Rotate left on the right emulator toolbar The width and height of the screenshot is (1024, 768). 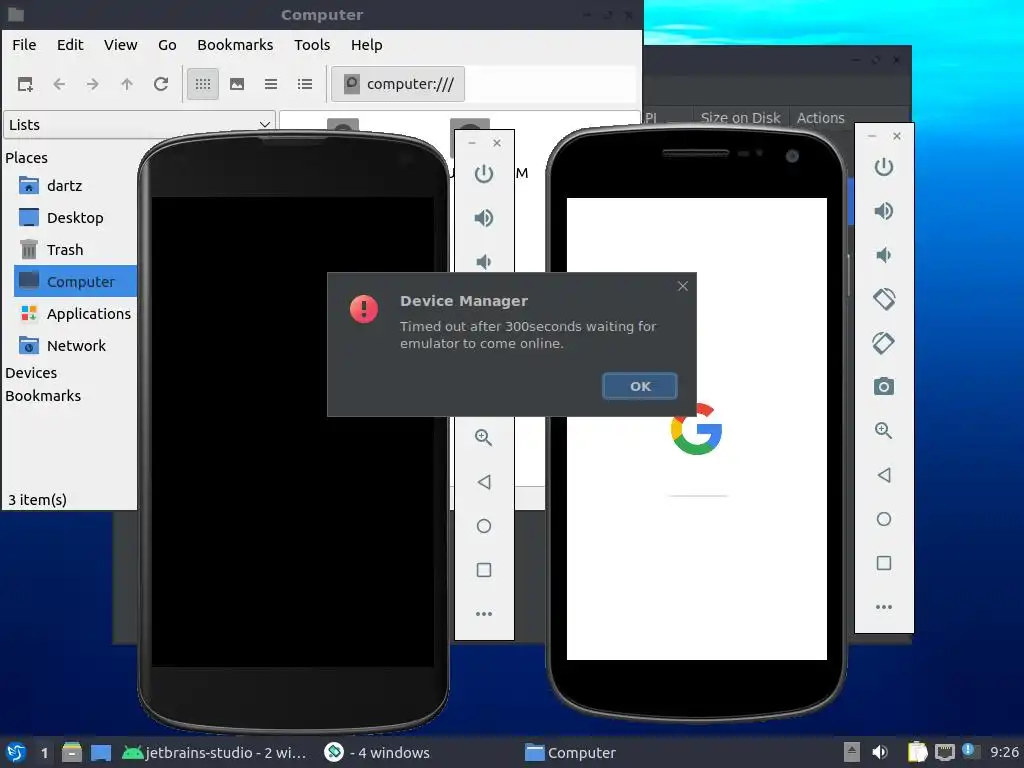tap(884, 299)
